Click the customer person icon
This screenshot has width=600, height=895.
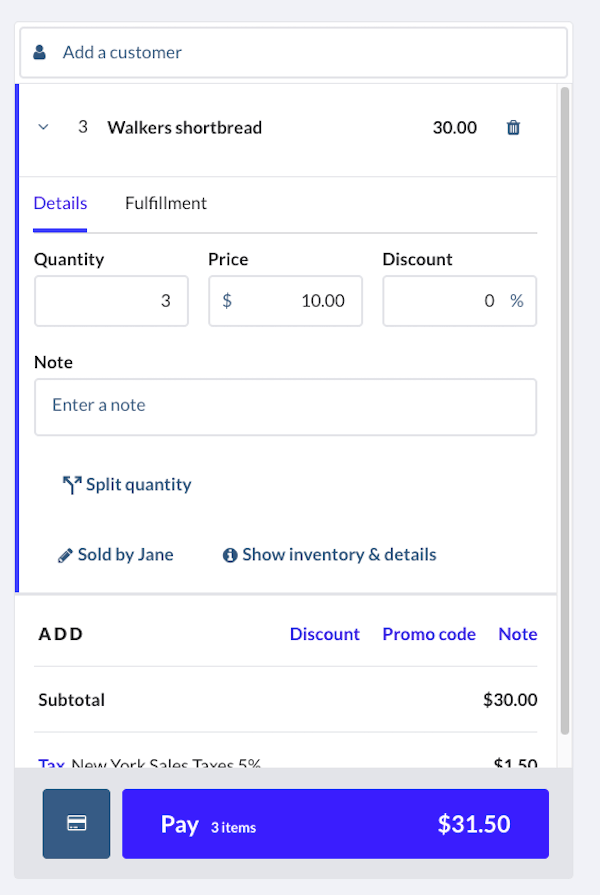click(x=40, y=52)
